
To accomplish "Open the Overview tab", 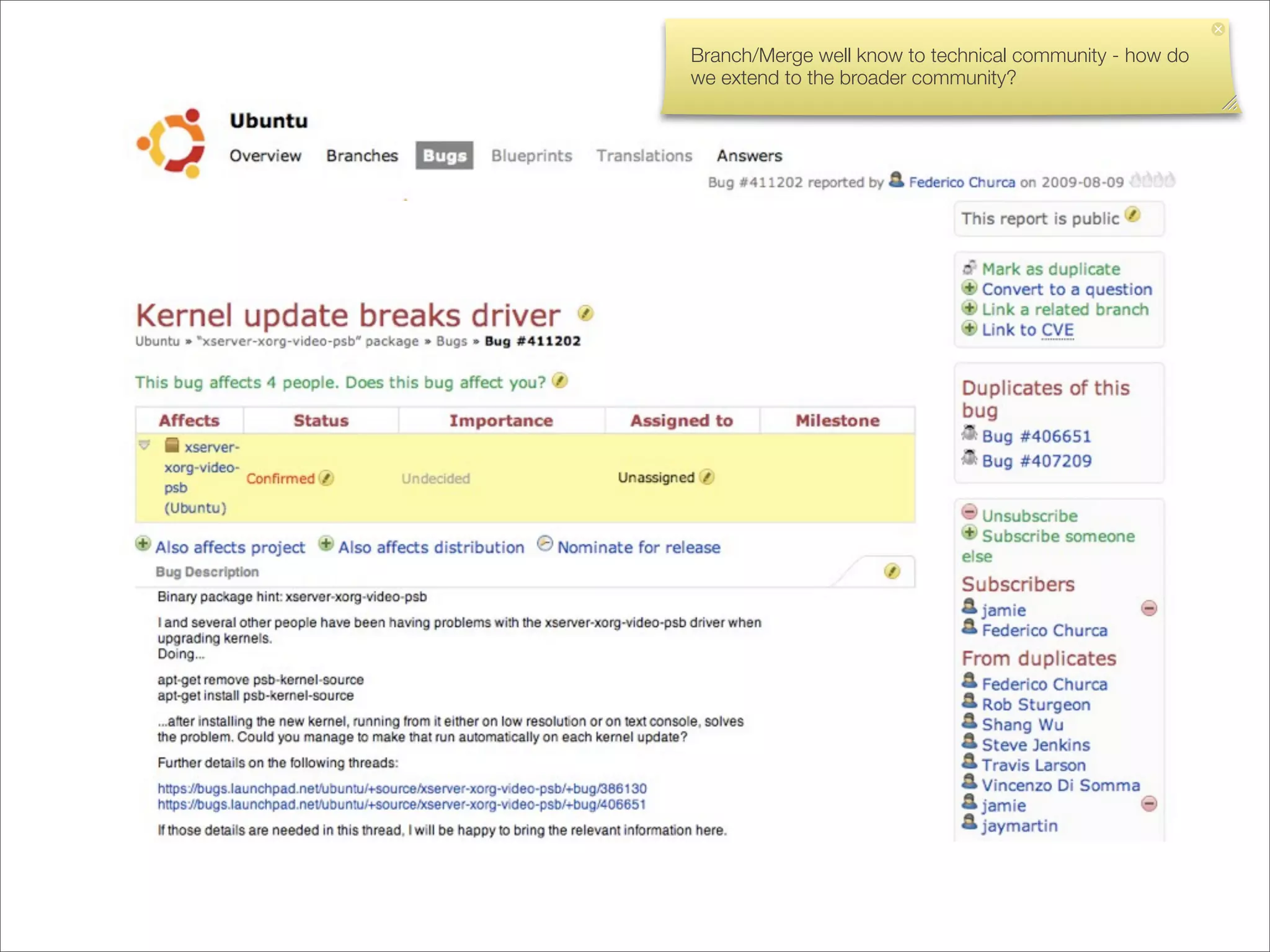I will click(x=265, y=156).
